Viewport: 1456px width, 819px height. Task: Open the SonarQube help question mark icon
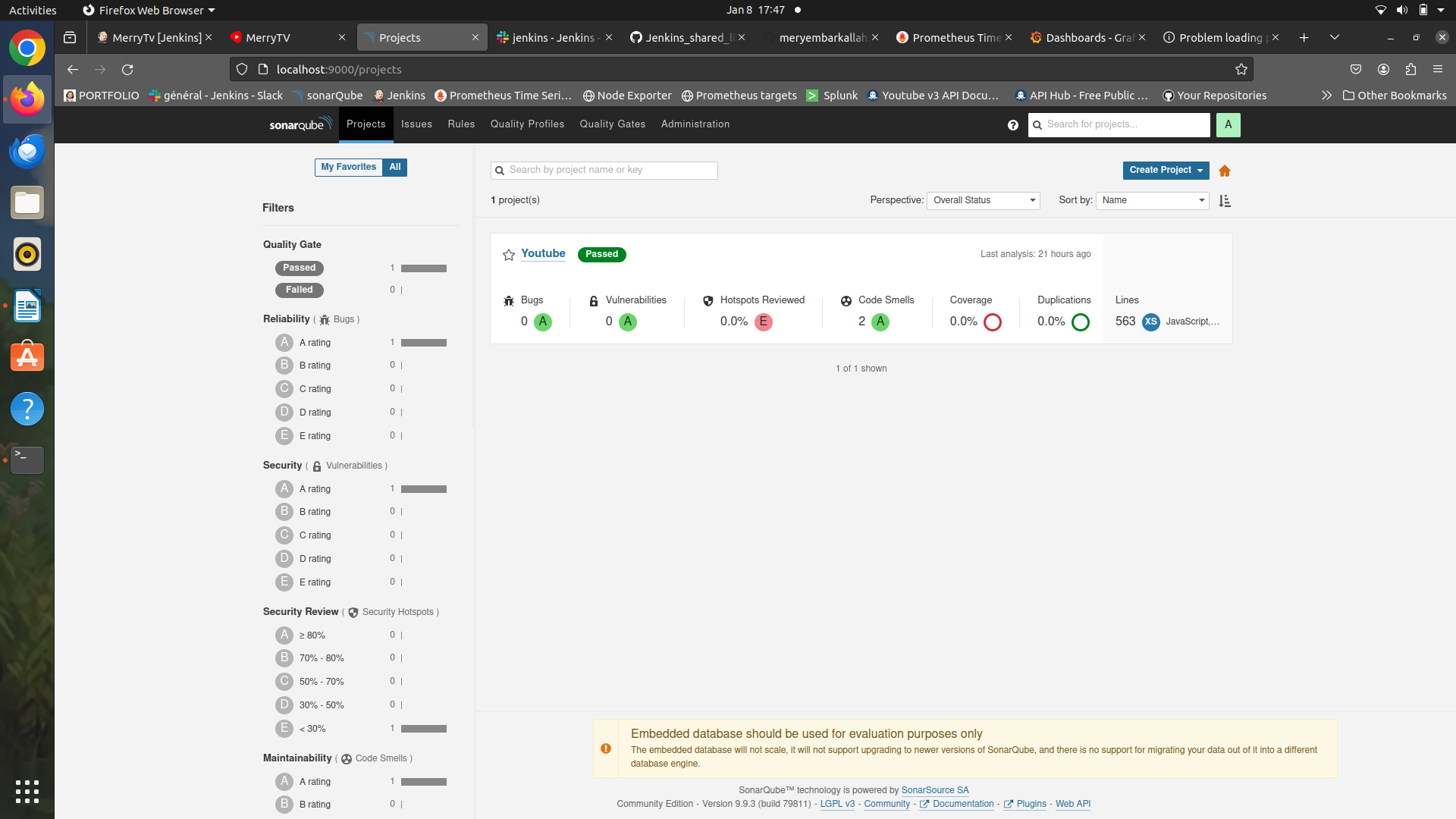pyautogui.click(x=1012, y=125)
